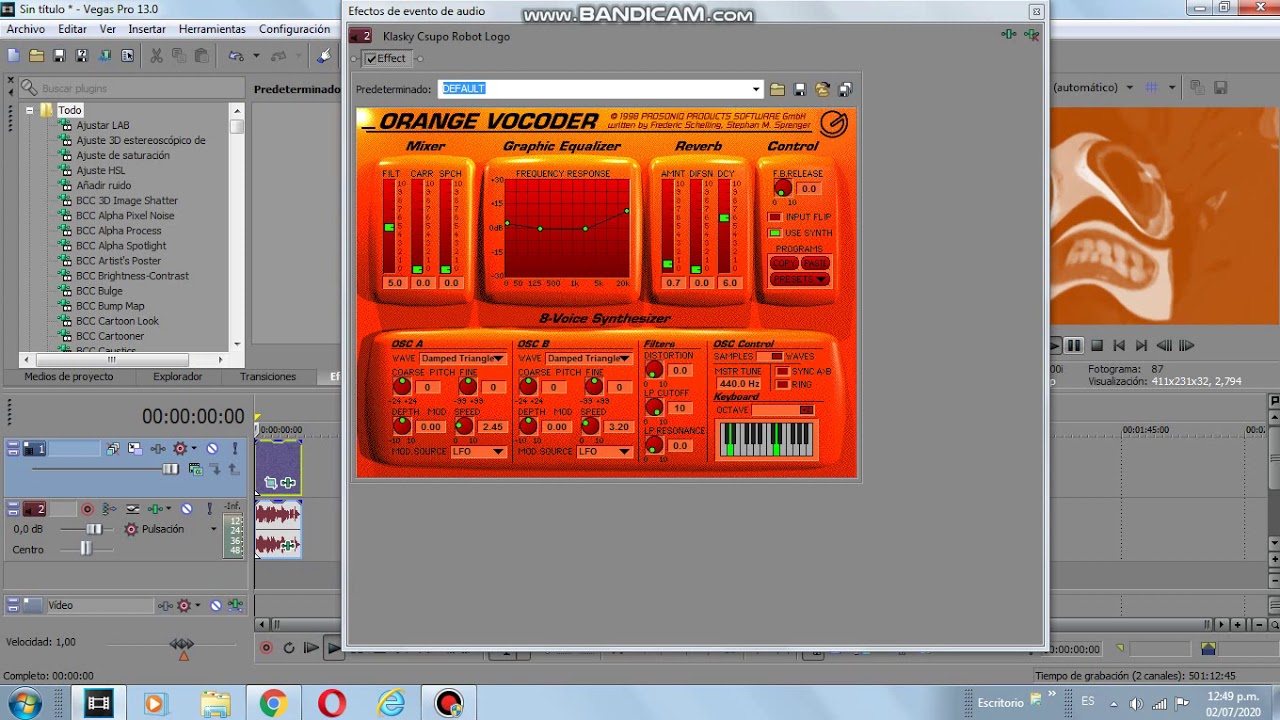Open the Undo history dropdown arrow
The image size is (1280, 720).
click(256, 56)
